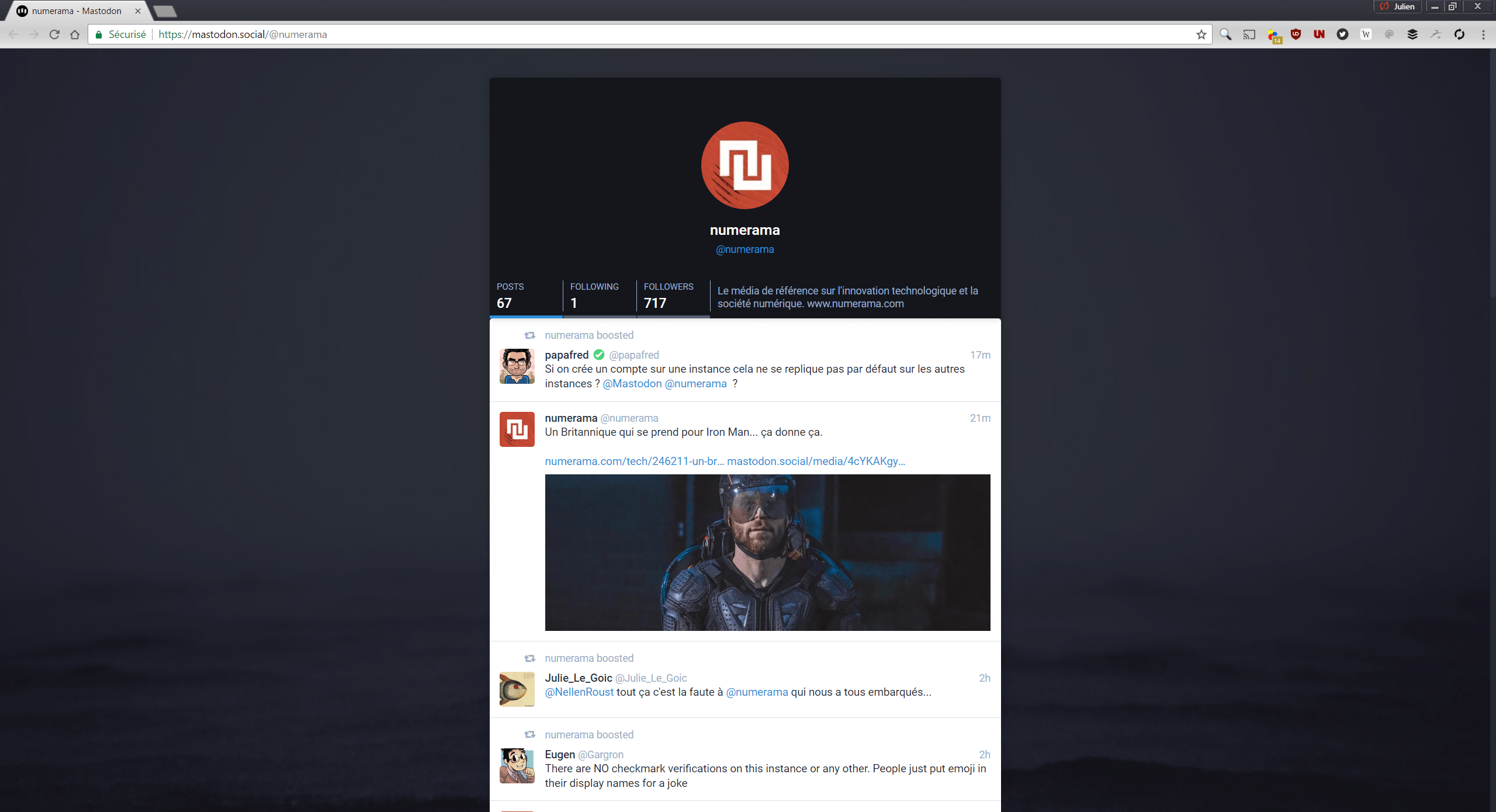Switch to the numerama - Mastodon tab
This screenshot has height=812, width=1496.
77,11
